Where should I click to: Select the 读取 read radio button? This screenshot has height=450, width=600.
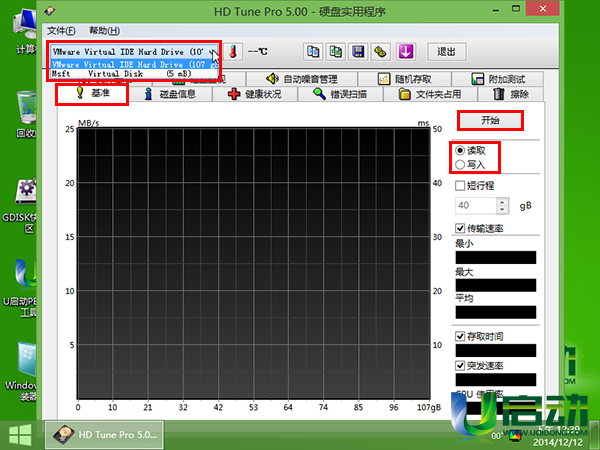460,150
